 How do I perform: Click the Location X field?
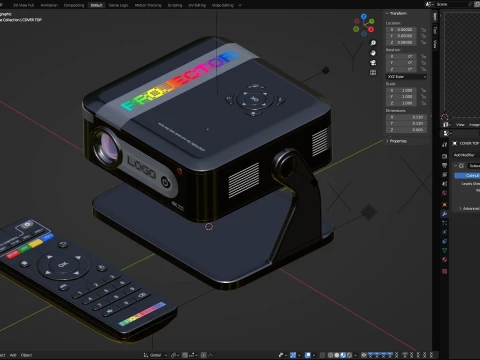point(402,30)
